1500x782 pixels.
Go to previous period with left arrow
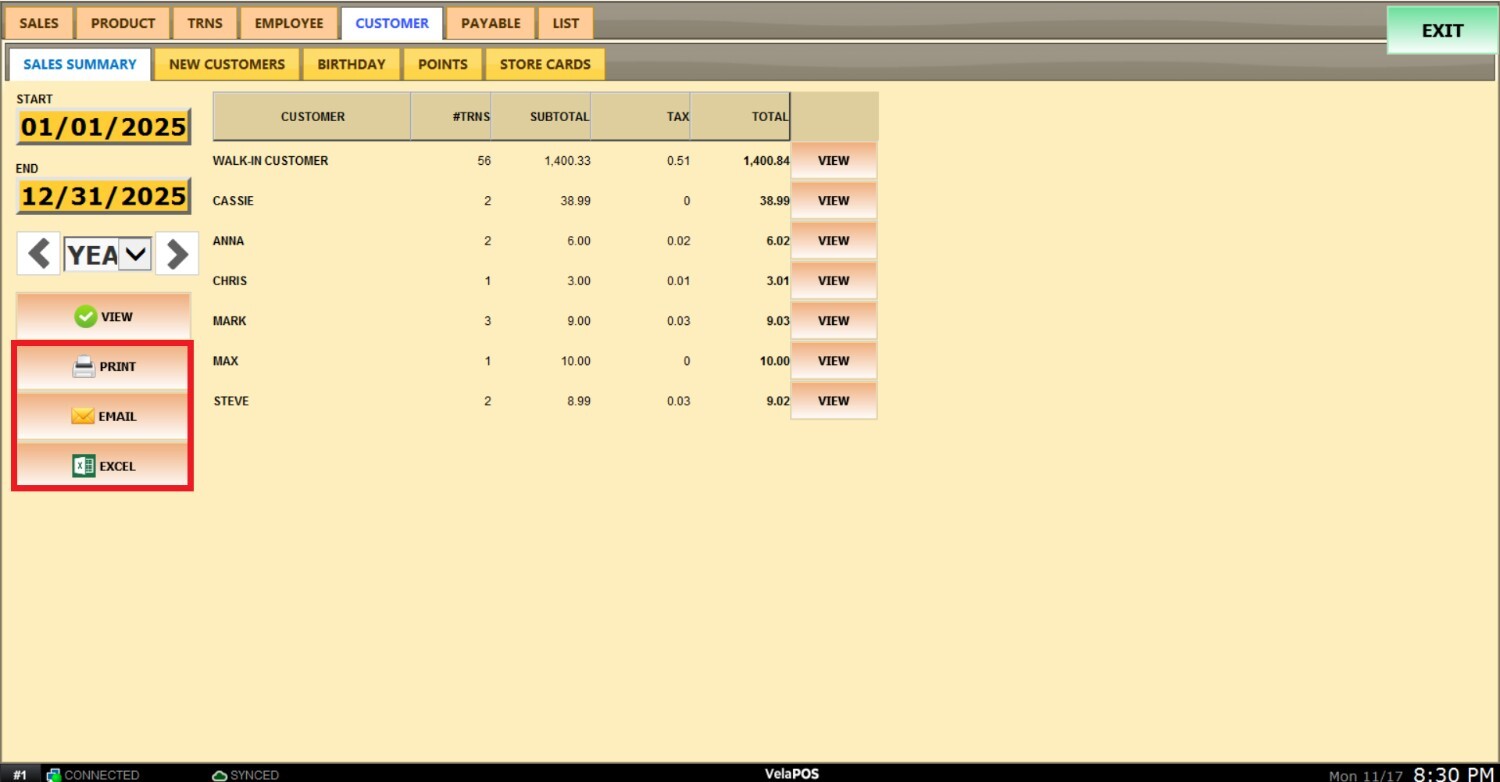pos(39,254)
